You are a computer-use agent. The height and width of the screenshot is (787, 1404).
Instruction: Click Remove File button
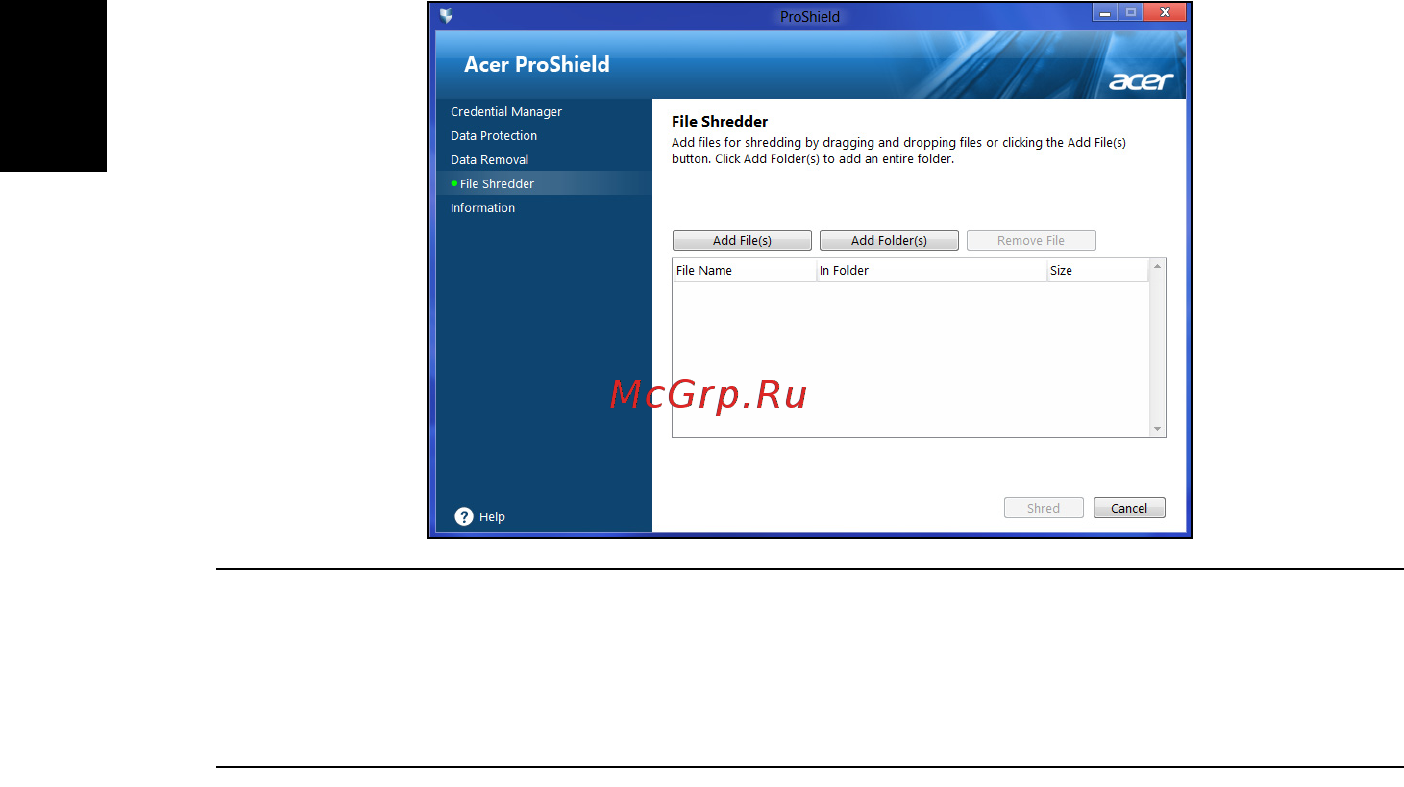(x=1031, y=241)
